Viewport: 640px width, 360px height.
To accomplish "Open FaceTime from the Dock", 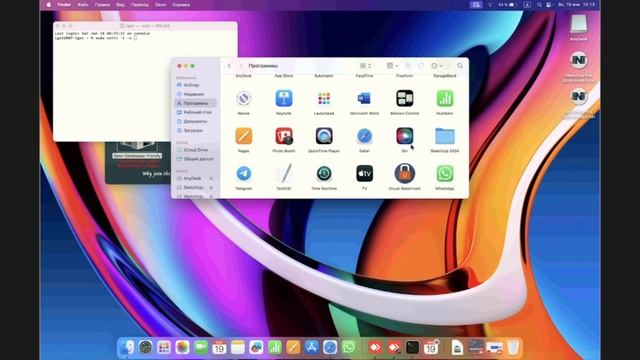I will coord(201,348).
